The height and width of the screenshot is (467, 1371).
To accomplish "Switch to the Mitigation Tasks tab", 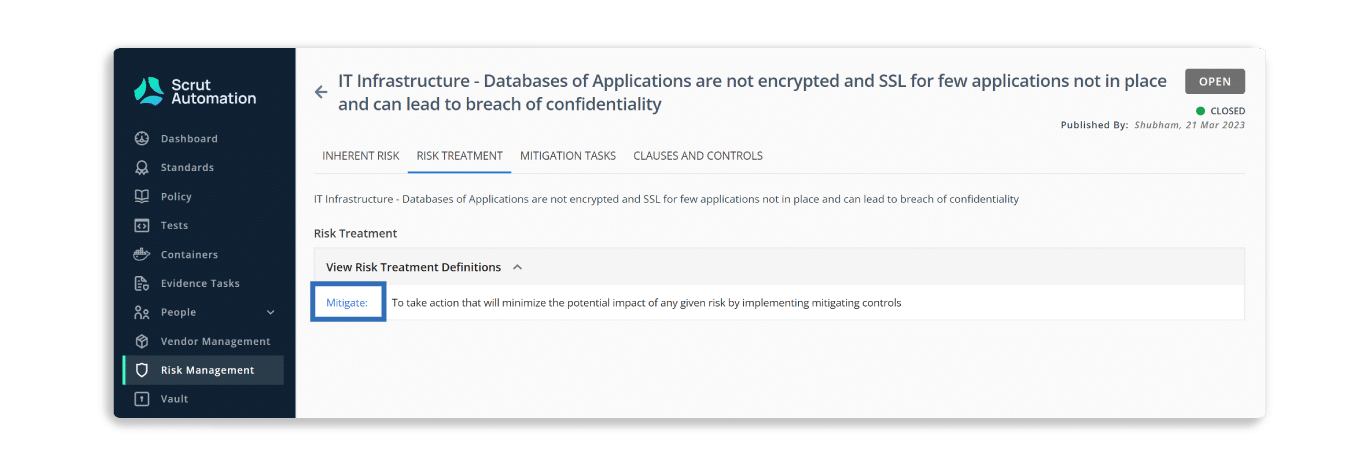I will click(x=568, y=156).
